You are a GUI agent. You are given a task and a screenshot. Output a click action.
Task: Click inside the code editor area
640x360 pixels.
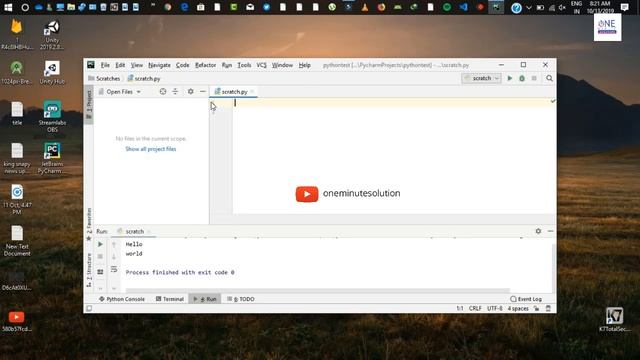[x=394, y=156]
